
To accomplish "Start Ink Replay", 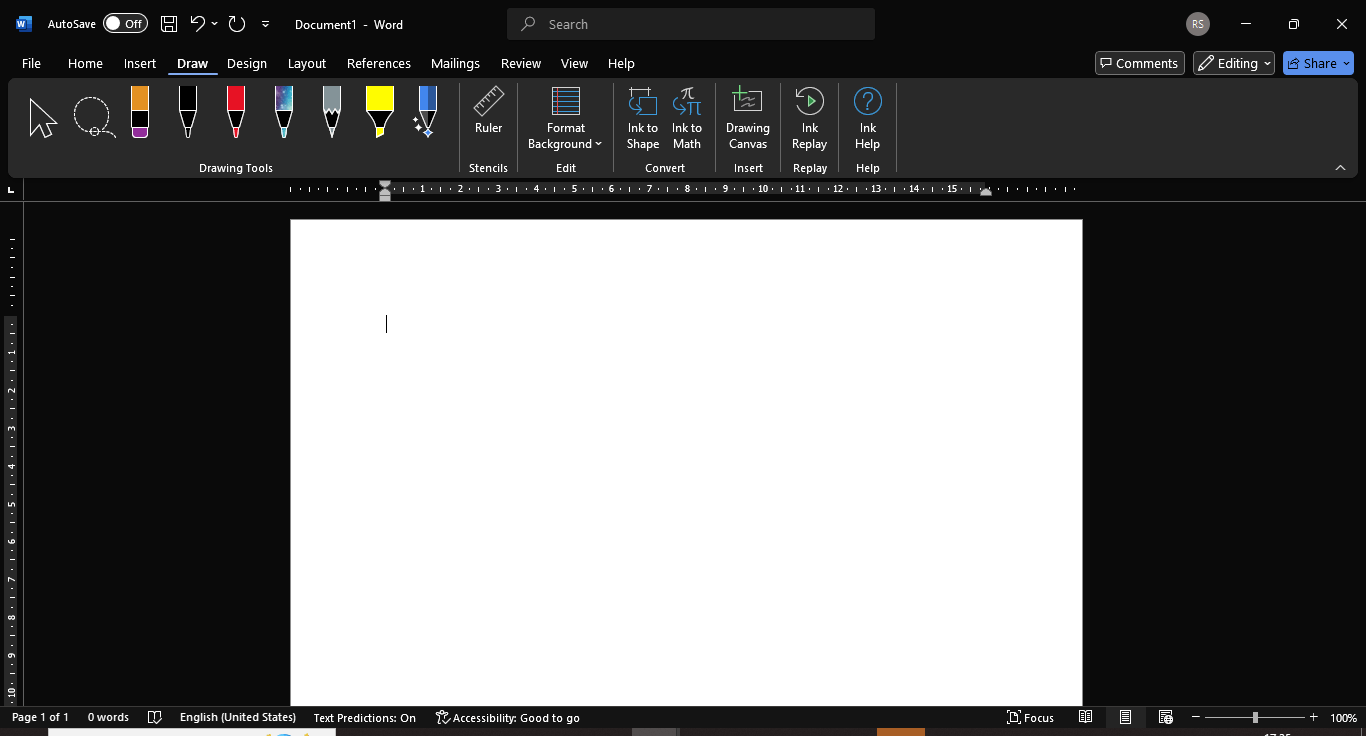I will pos(809,118).
